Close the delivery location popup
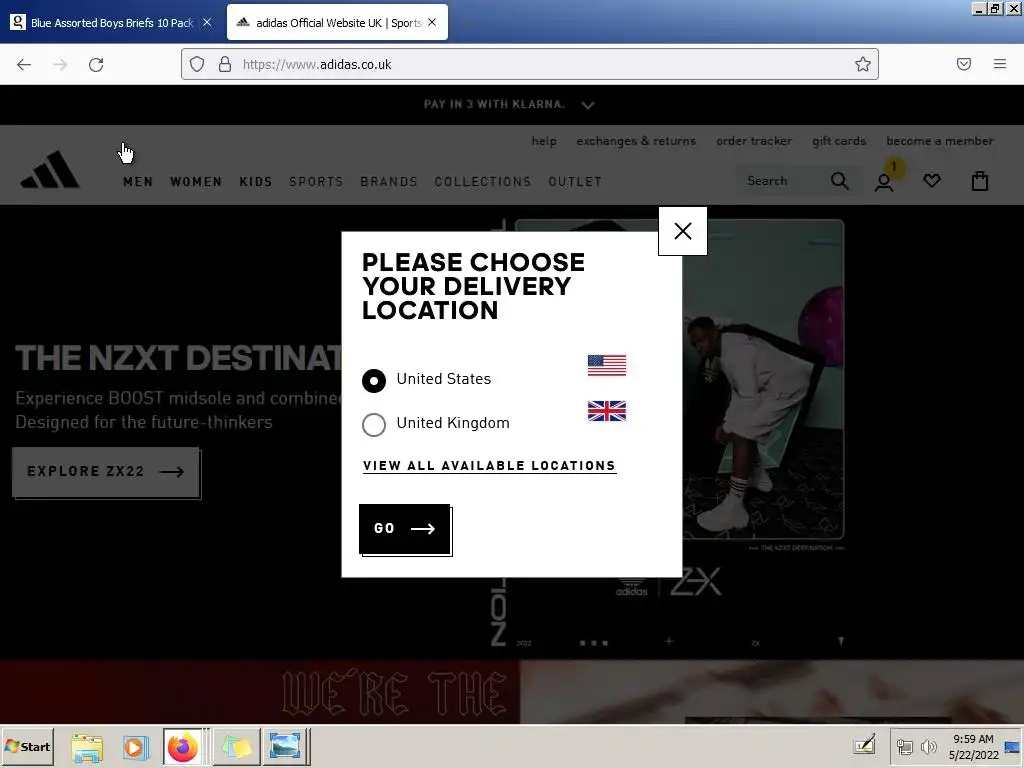Image resolution: width=1024 pixels, height=768 pixels. tap(682, 231)
